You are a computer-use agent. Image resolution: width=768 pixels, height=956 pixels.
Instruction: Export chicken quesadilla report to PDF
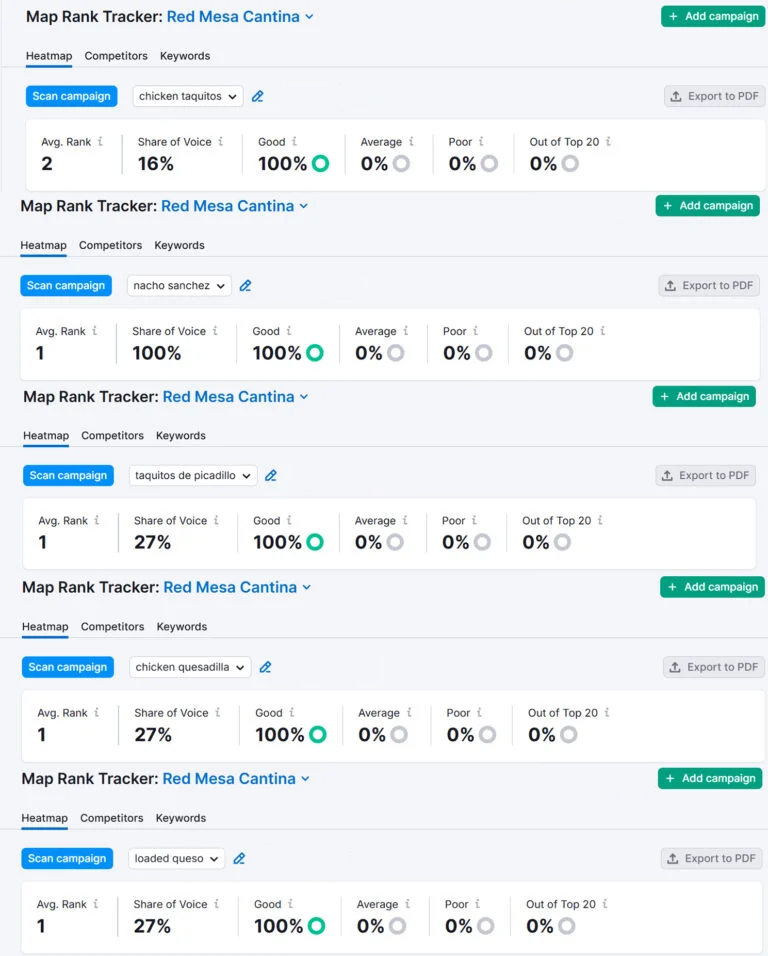coord(713,667)
